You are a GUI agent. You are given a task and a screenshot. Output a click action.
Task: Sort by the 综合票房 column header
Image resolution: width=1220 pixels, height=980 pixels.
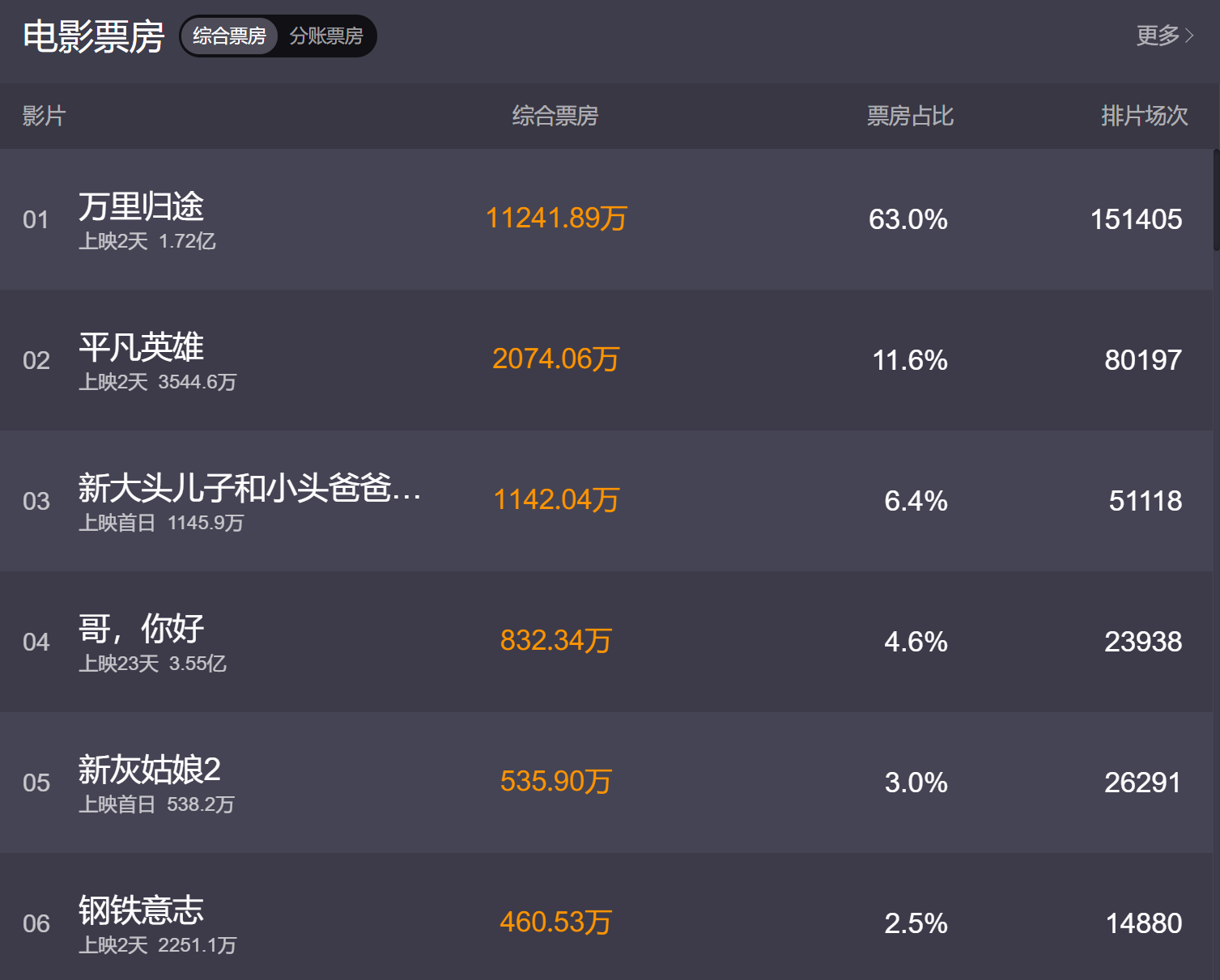pos(555,117)
